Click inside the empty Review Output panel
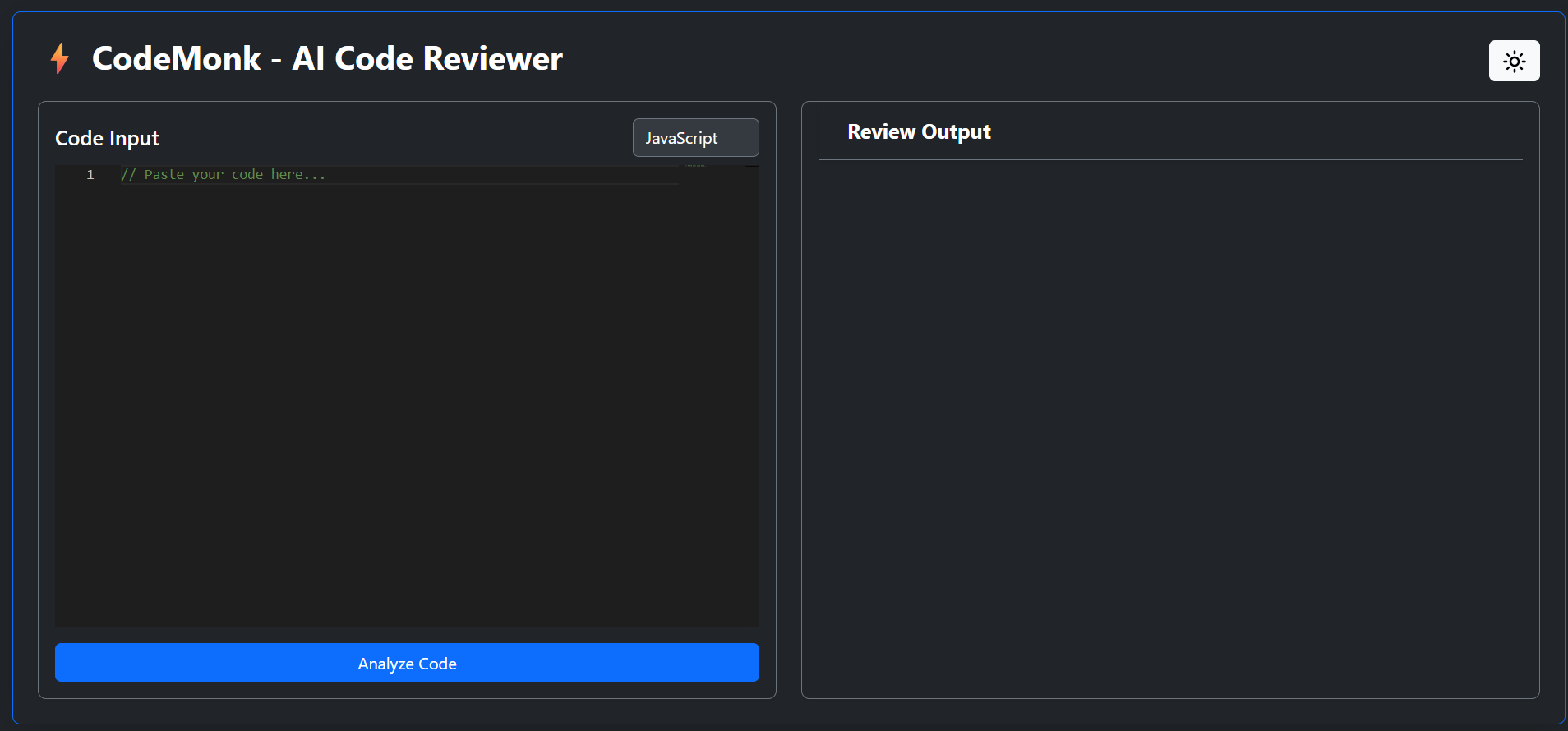 pyautogui.click(x=1169, y=427)
